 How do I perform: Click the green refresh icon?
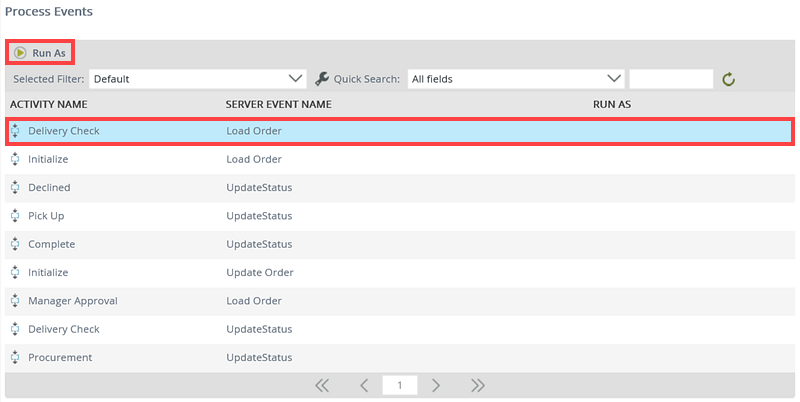point(729,79)
